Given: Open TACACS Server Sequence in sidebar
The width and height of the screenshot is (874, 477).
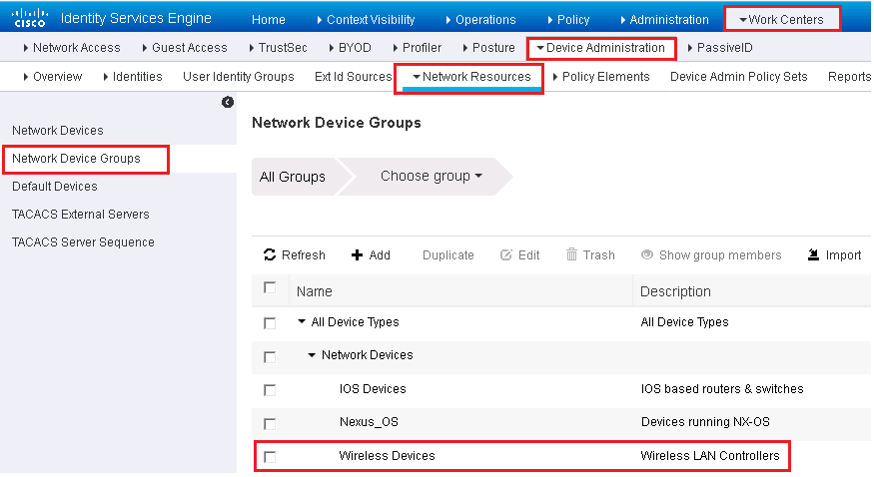Looking at the screenshot, I should click(83, 242).
